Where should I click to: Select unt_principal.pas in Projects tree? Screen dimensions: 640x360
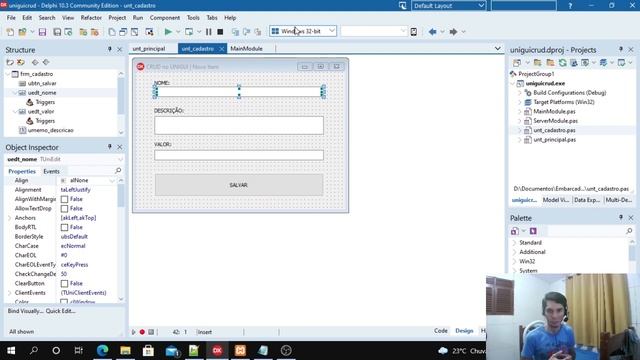(554, 140)
